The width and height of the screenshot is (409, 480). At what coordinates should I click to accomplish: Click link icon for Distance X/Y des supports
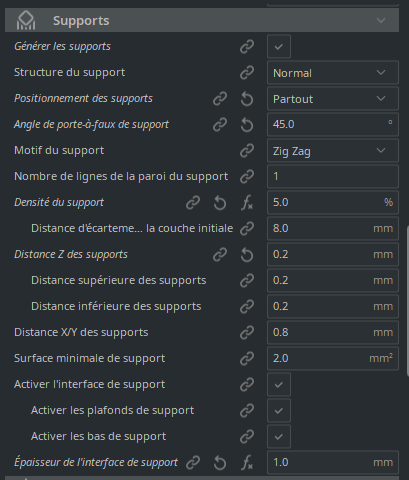point(247,332)
